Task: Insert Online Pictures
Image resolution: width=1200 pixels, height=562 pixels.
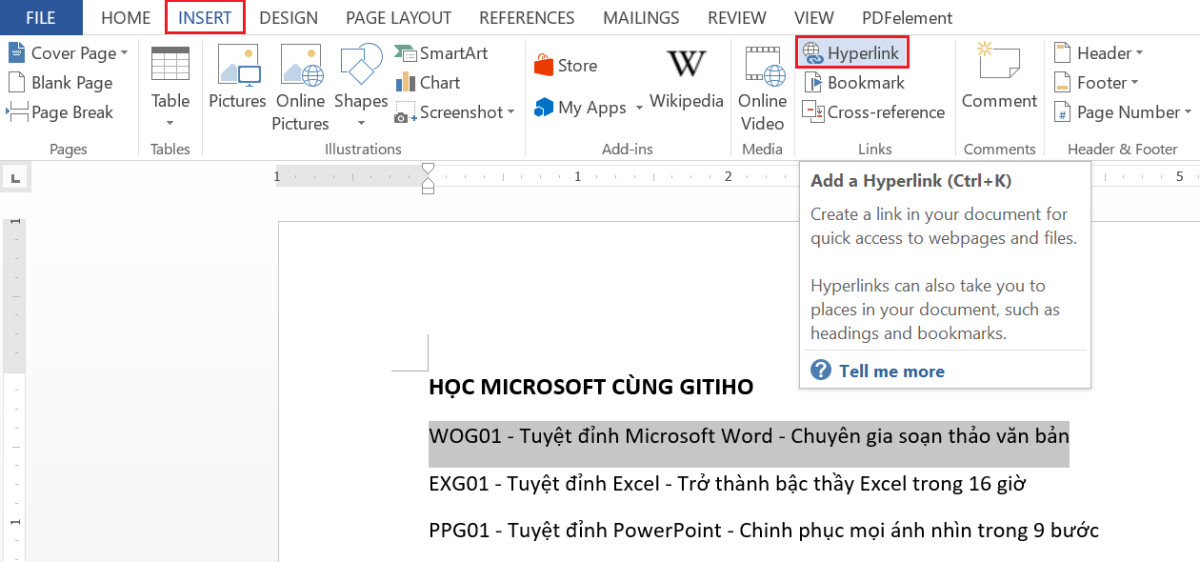Action: [x=300, y=87]
